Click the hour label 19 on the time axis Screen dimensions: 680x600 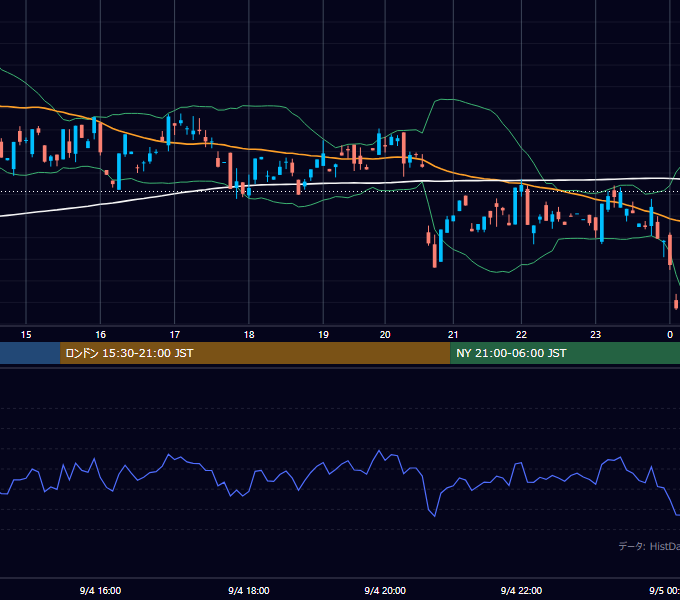(323, 335)
